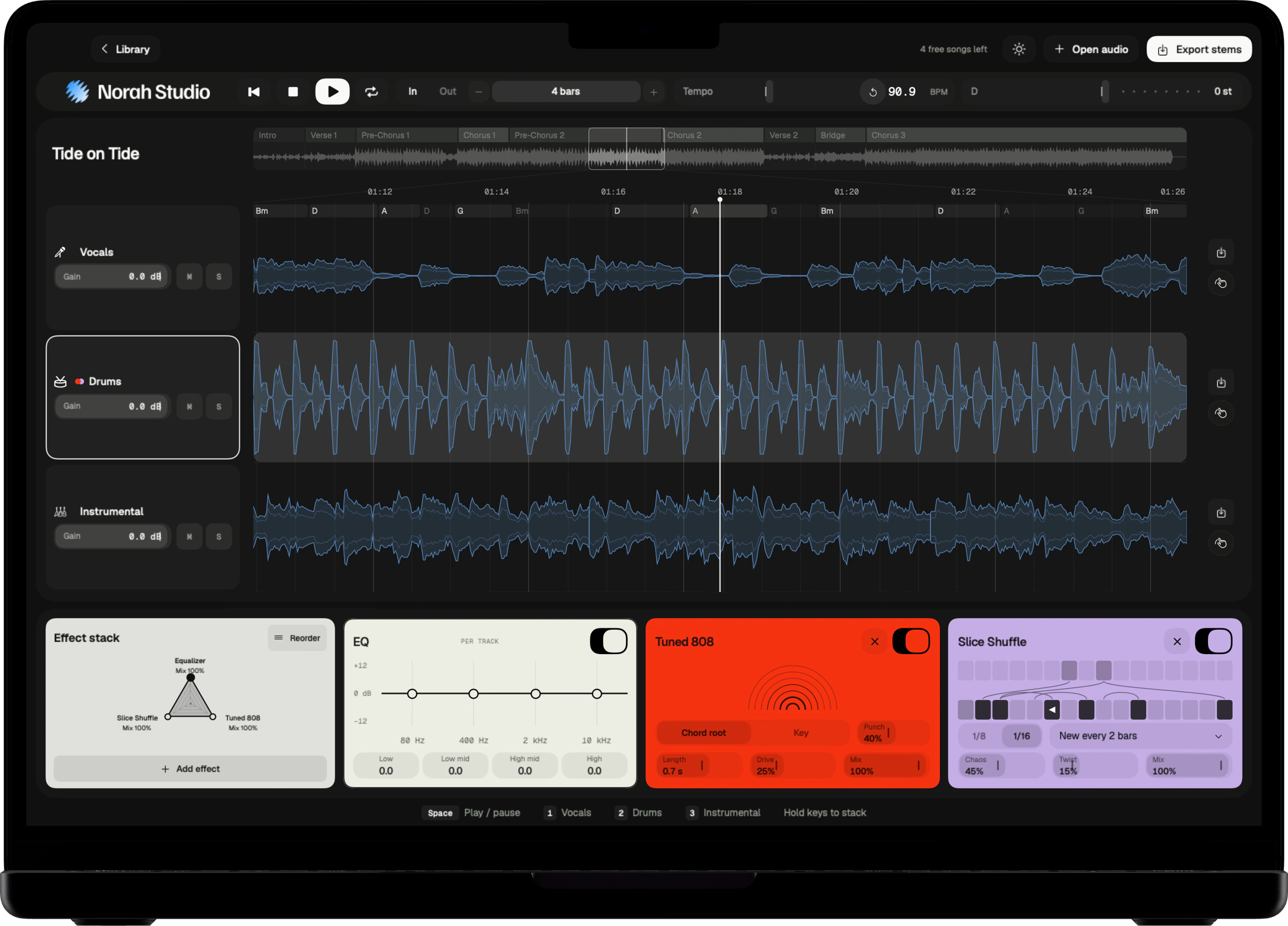Click the Open audio button
Image resolution: width=1288 pixels, height=926 pixels.
pyautogui.click(x=1091, y=49)
